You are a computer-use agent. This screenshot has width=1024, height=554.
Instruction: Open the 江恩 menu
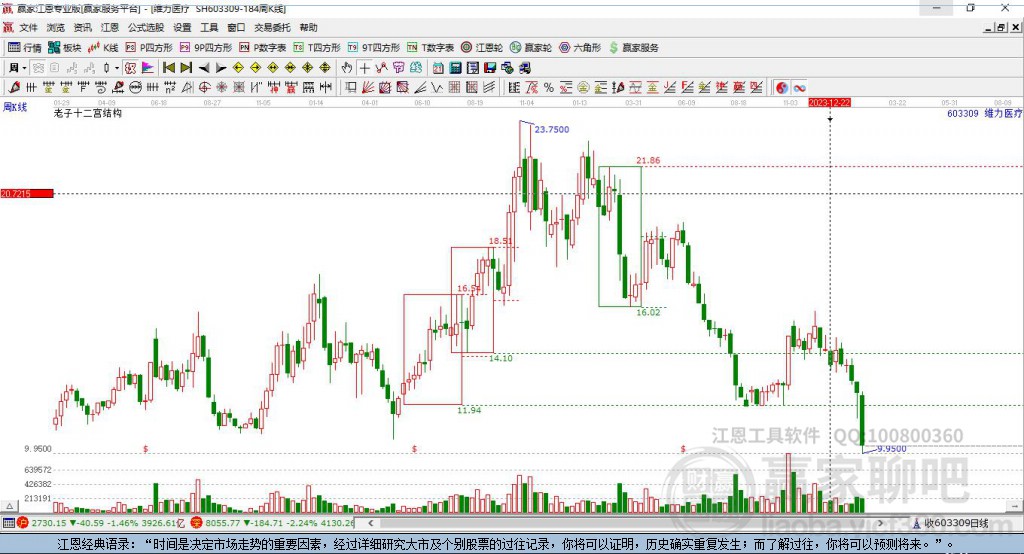tap(110, 27)
